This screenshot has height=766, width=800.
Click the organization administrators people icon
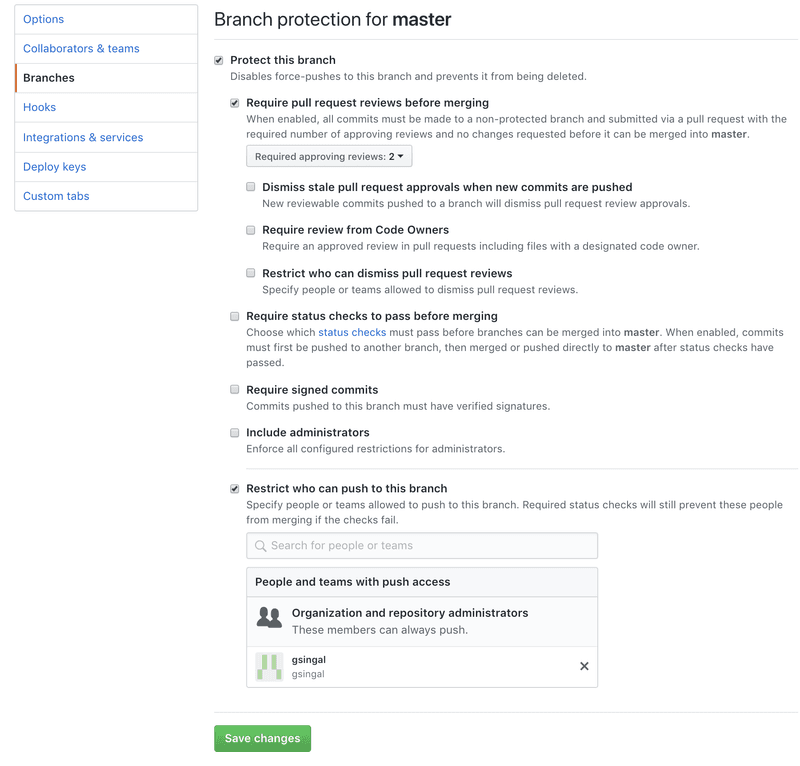[x=269, y=618]
